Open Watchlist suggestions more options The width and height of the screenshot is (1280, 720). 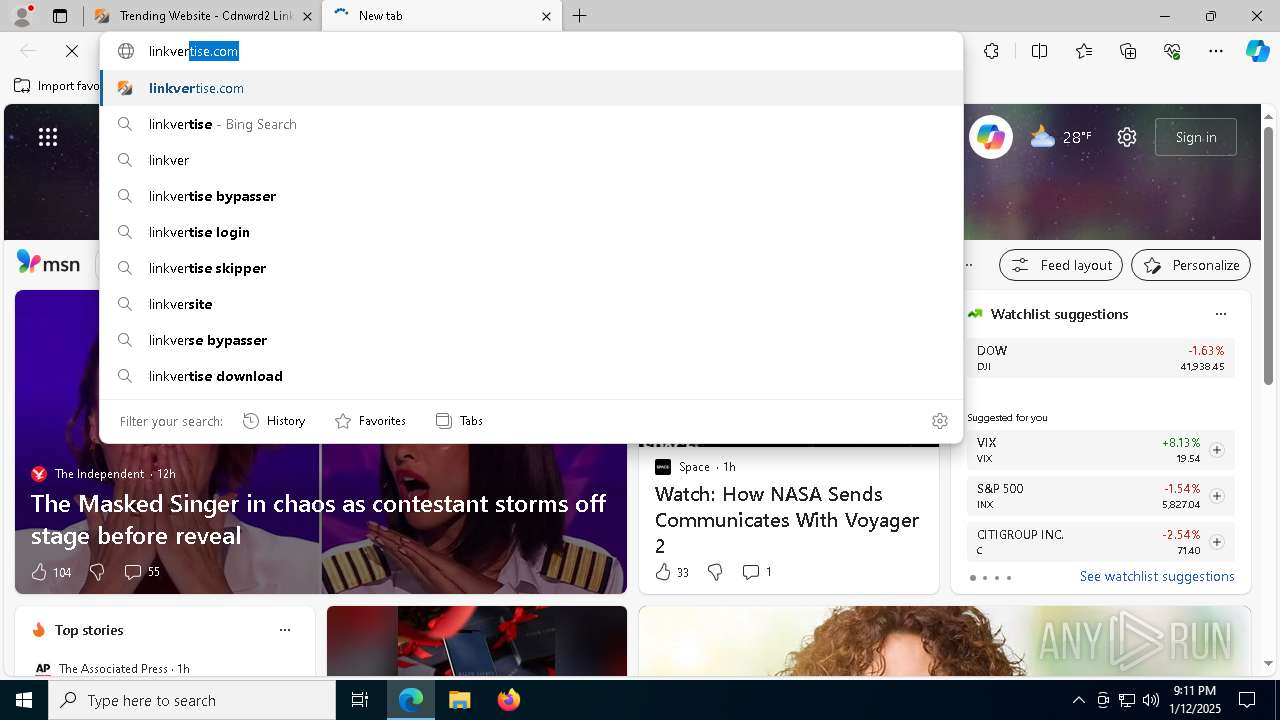pyautogui.click(x=1221, y=314)
